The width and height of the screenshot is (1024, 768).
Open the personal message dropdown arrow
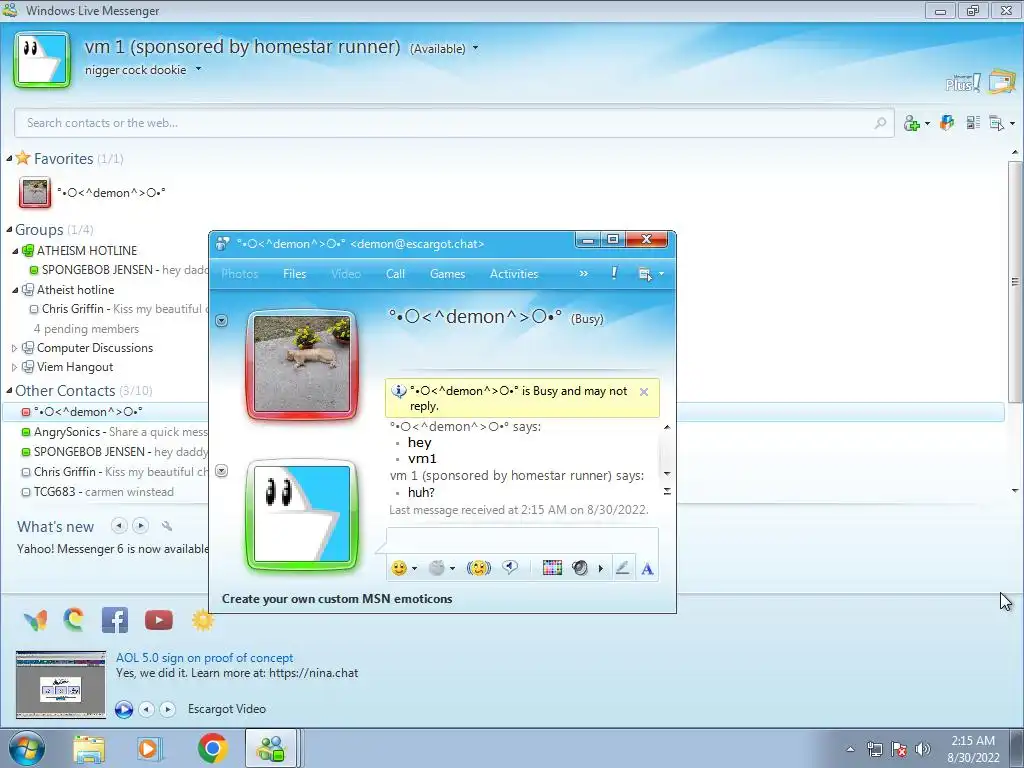click(x=198, y=69)
